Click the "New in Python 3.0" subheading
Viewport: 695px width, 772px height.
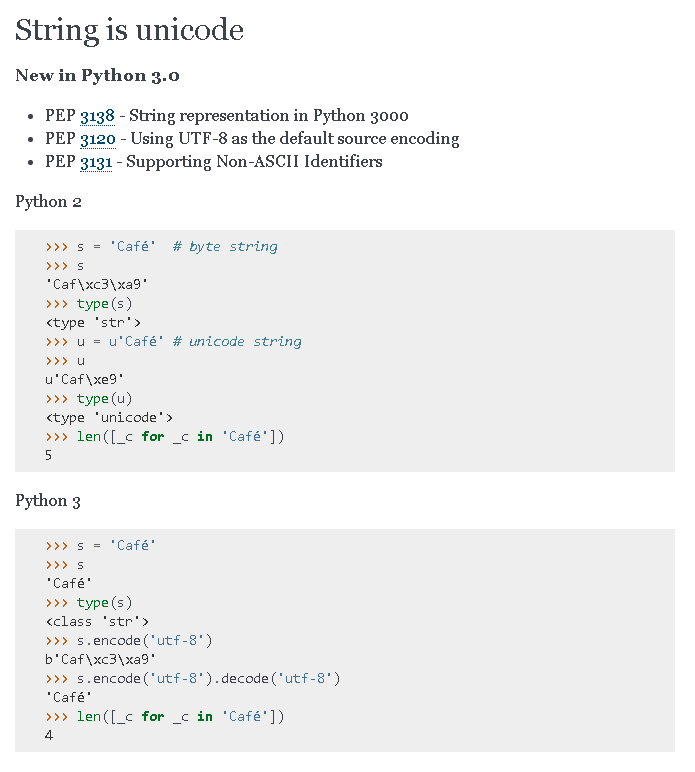point(97,76)
